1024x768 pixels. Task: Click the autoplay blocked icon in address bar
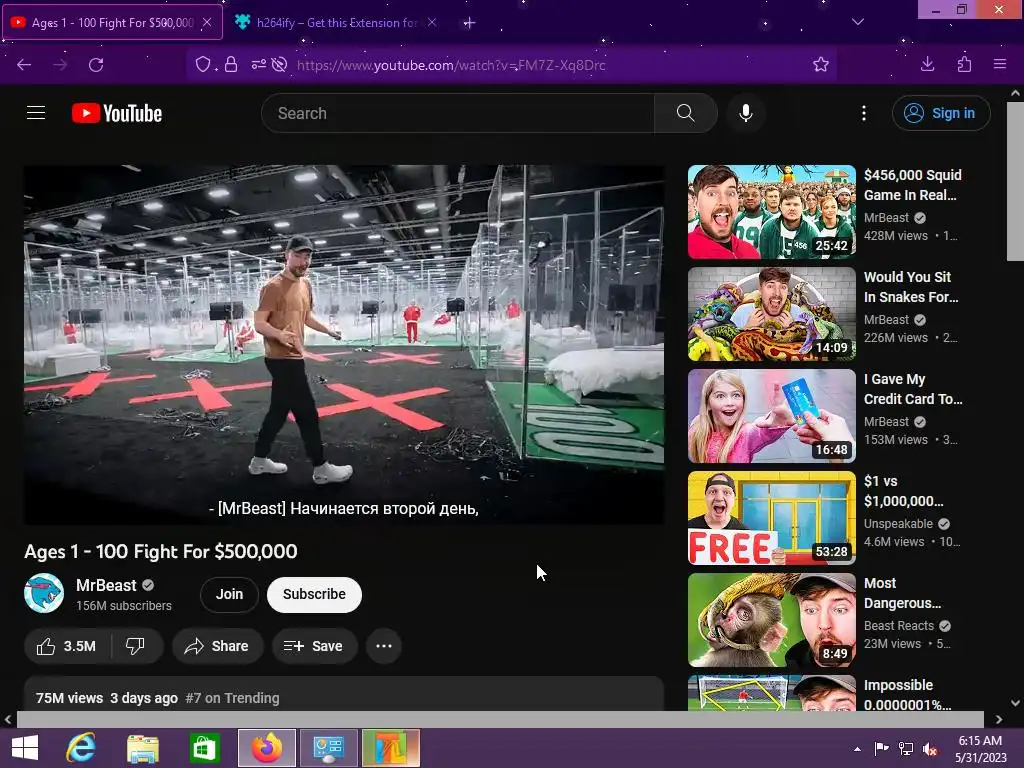coord(280,65)
